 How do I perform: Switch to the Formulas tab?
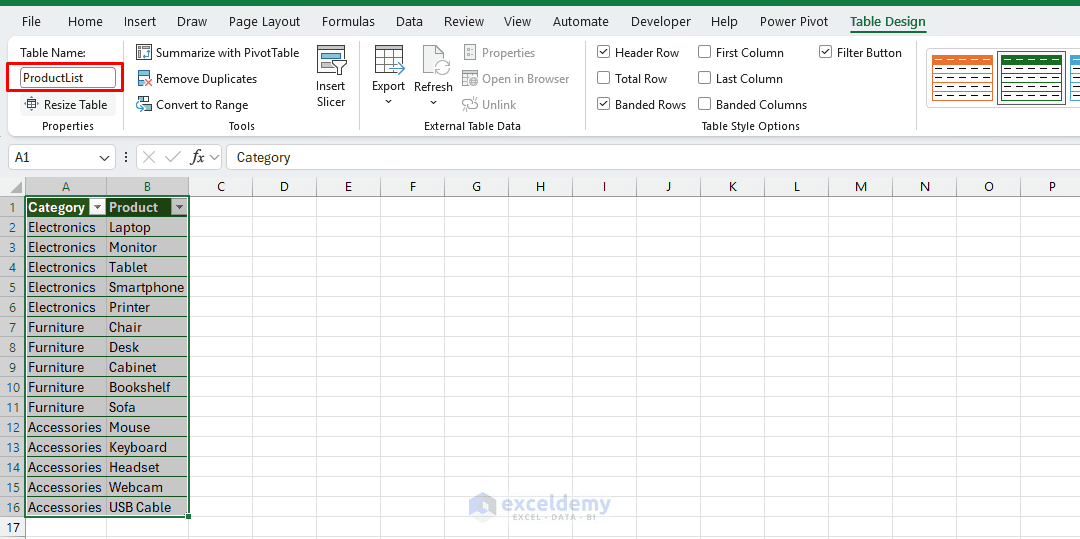(349, 21)
